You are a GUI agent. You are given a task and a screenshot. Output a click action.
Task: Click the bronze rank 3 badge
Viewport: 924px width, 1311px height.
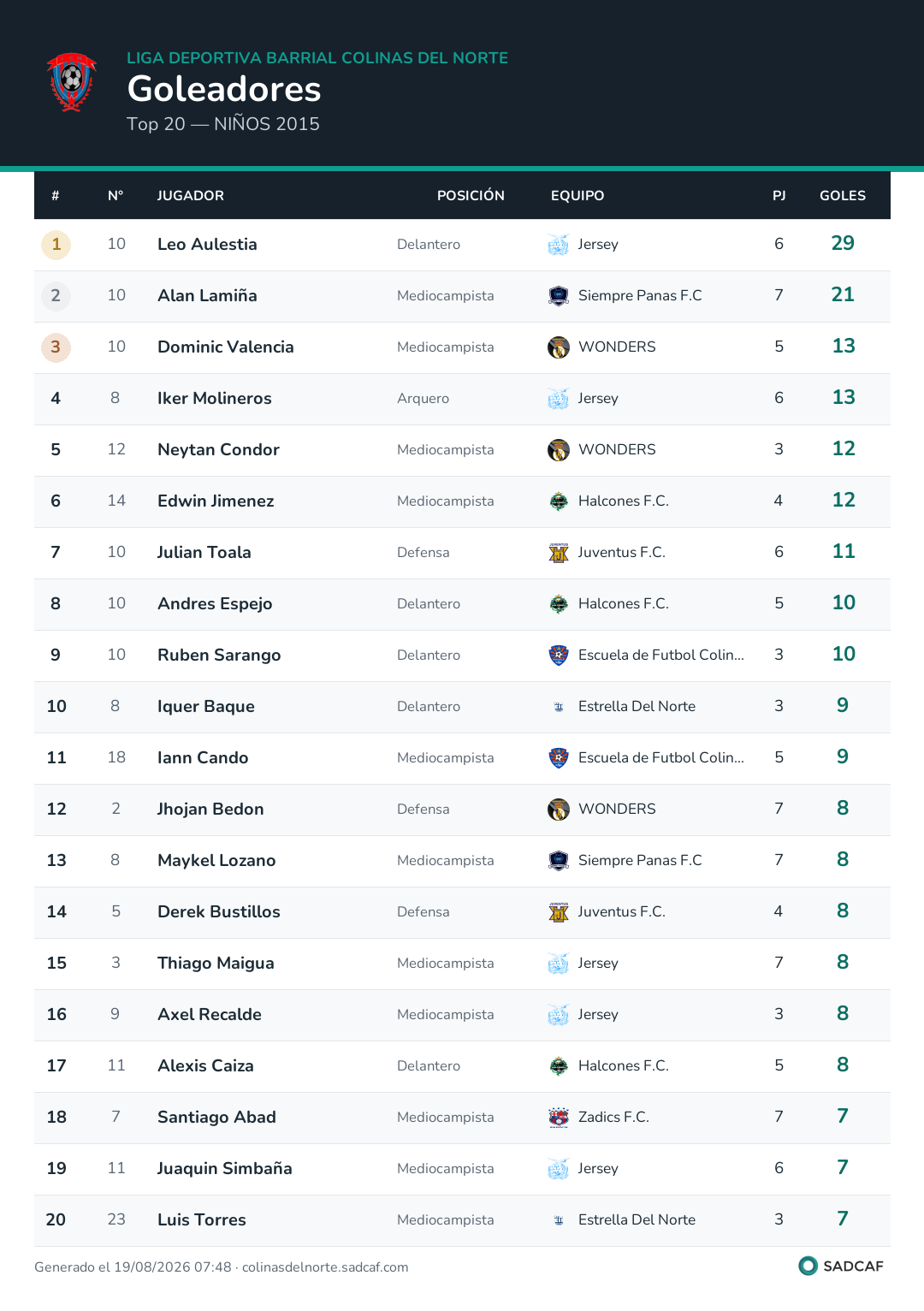tap(56, 347)
